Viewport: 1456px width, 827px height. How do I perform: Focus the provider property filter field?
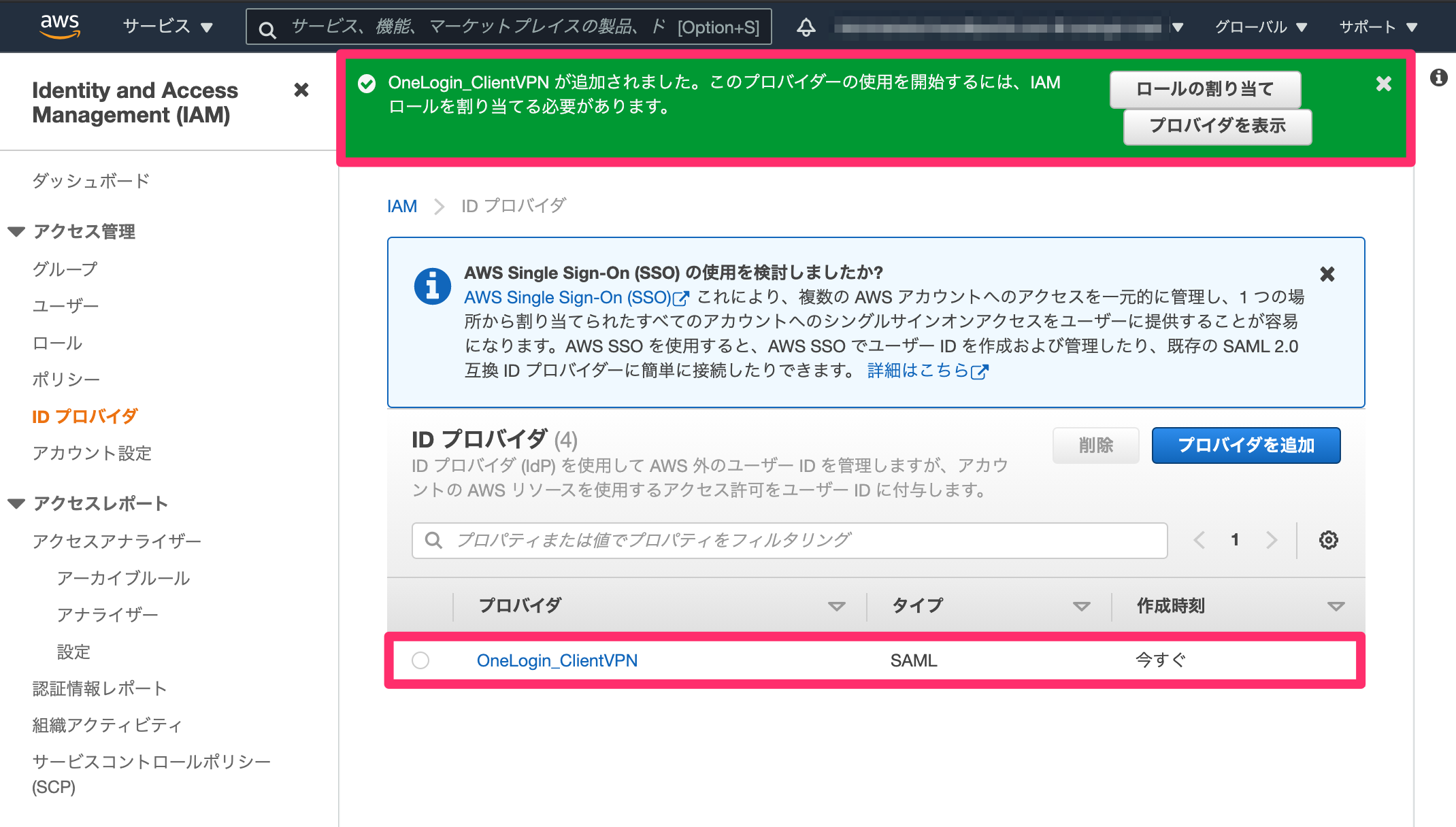tap(789, 541)
